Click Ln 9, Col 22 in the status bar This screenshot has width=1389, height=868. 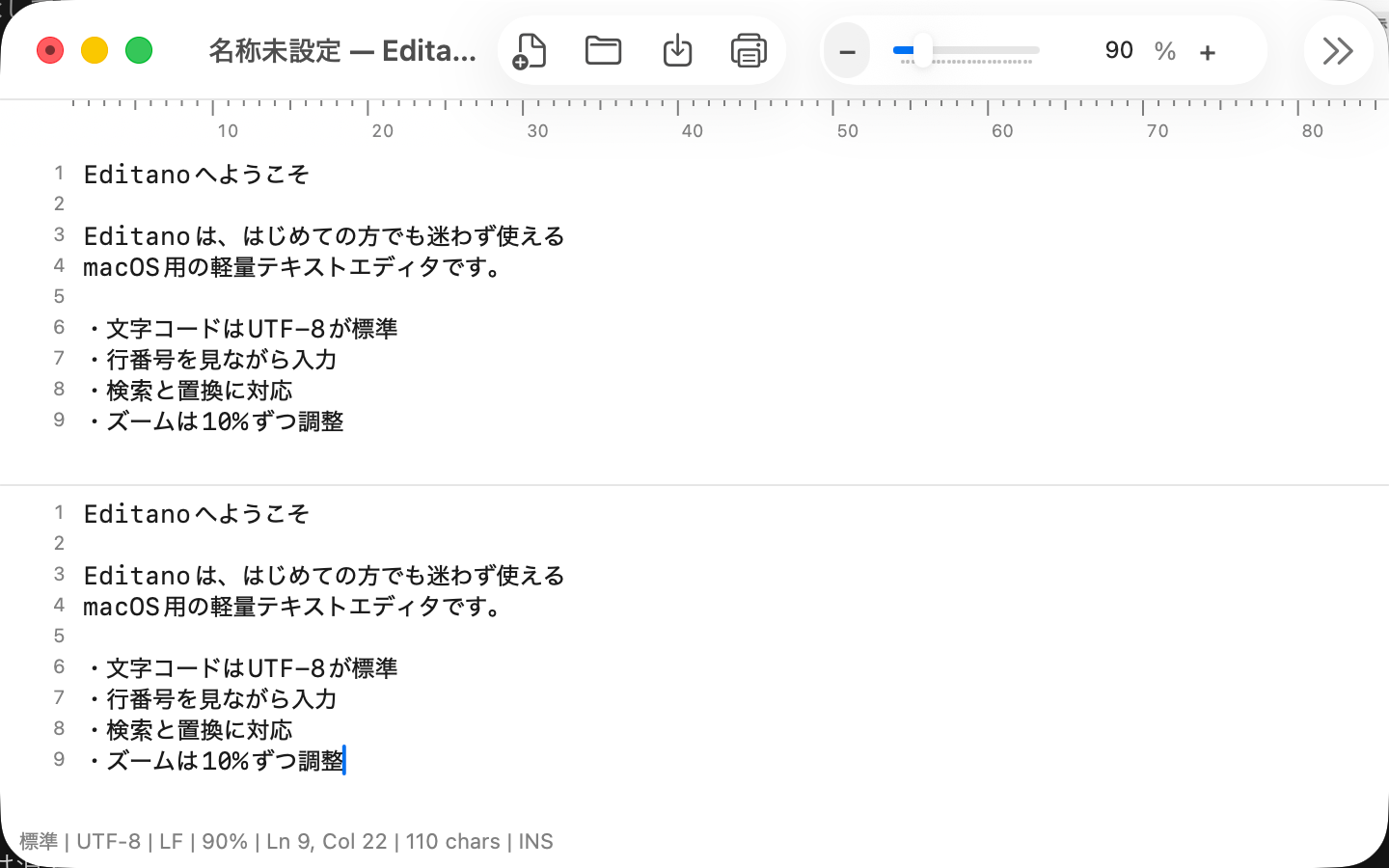(326, 841)
